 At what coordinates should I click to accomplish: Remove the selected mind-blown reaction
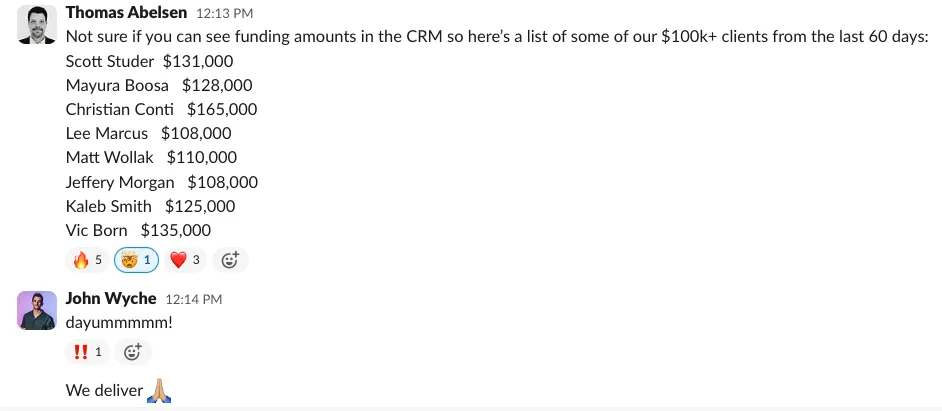pos(137,260)
